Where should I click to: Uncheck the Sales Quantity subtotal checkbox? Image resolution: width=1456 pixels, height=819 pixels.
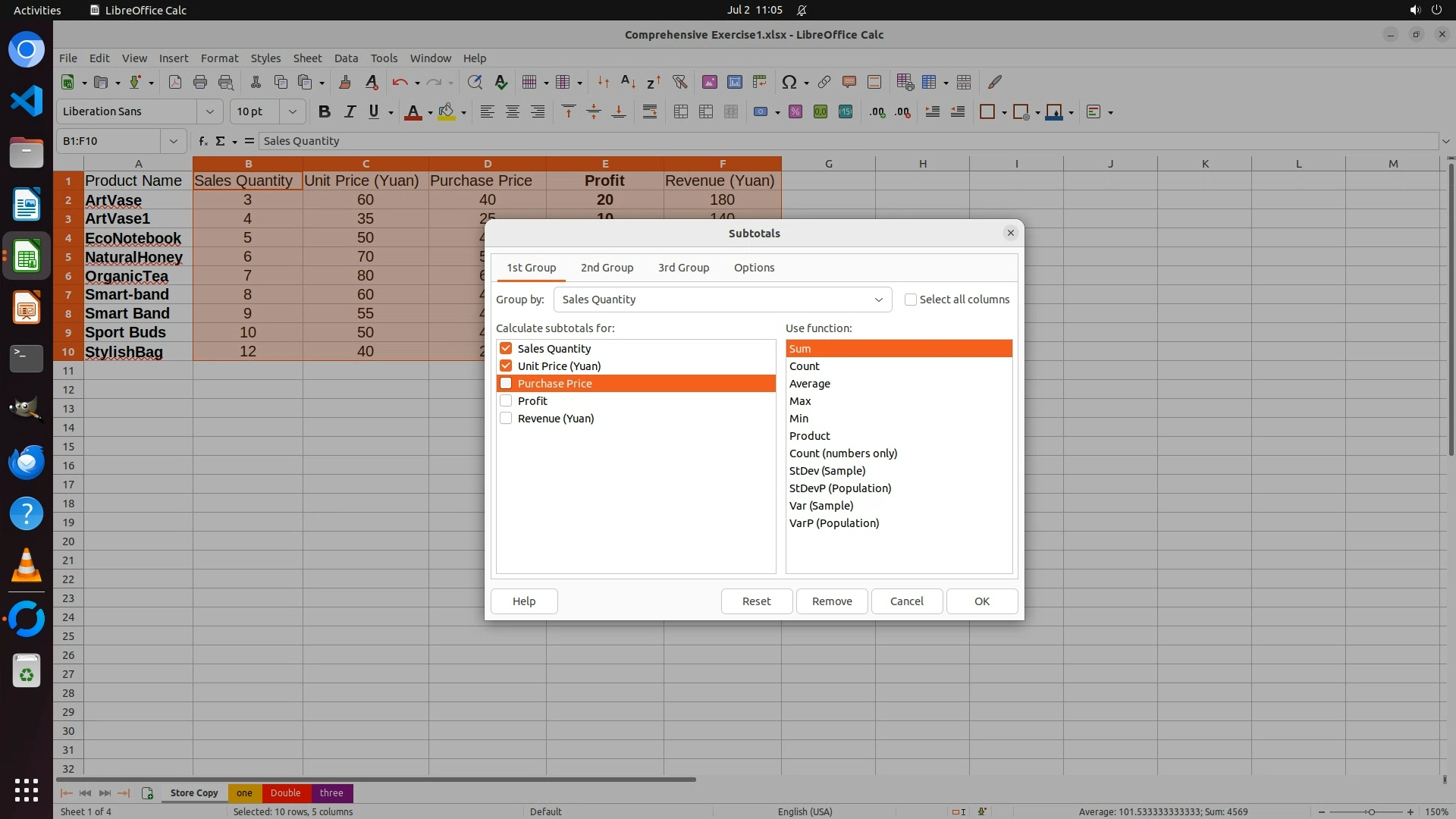[x=506, y=349]
